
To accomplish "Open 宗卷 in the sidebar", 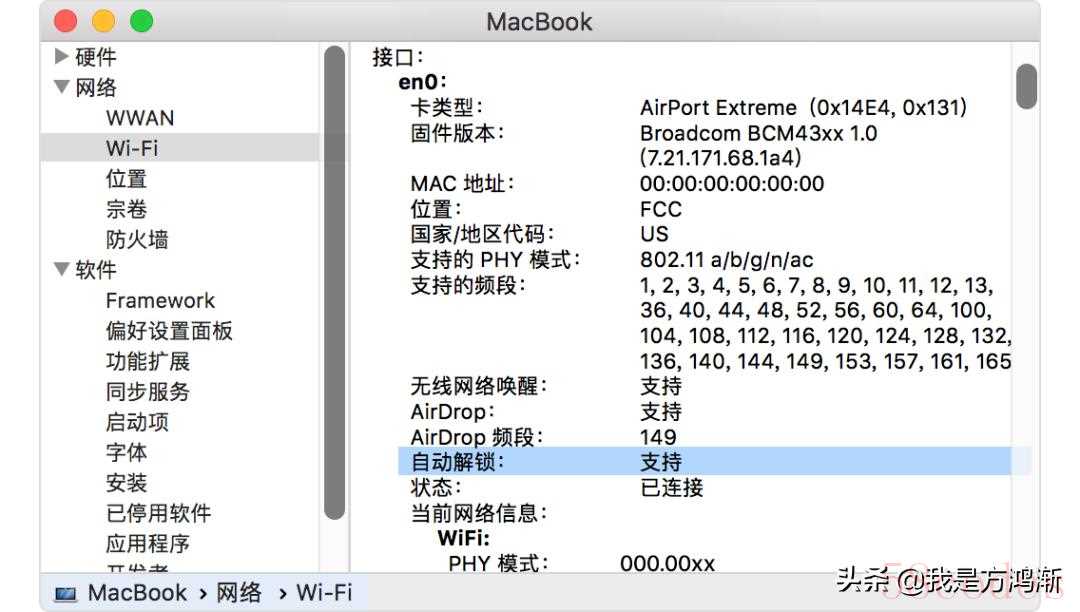I will pos(126,209).
